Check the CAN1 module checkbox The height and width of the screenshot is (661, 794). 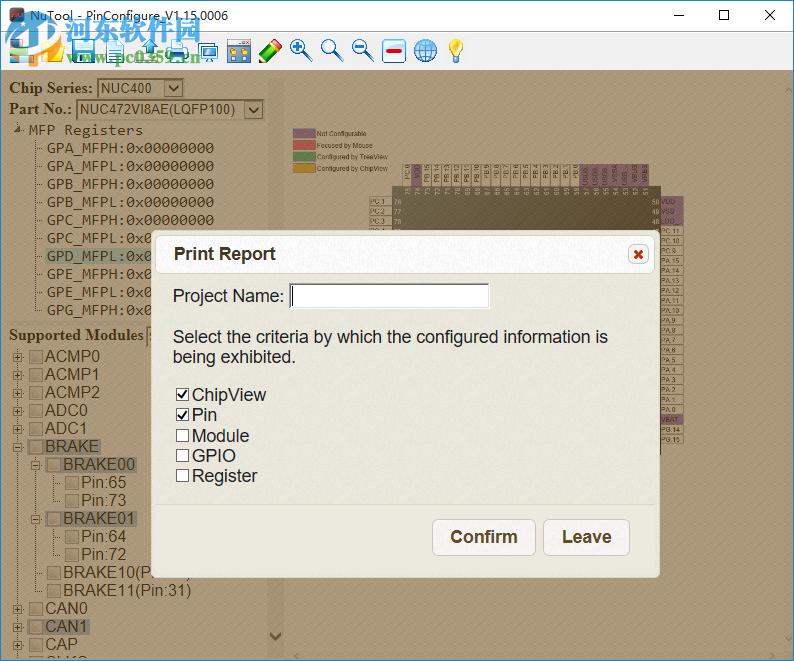tap(36, 627)
